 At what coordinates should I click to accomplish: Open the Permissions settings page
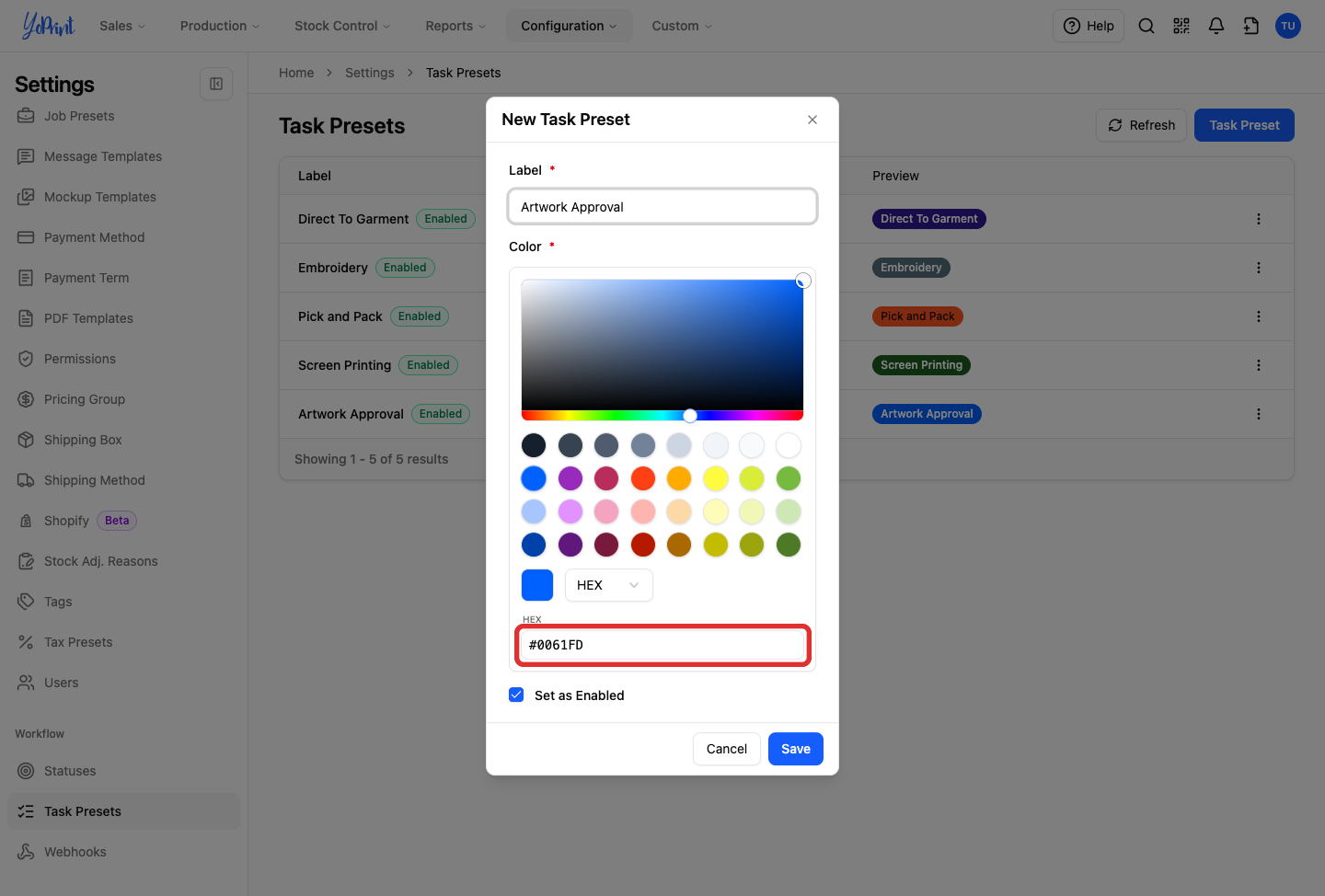[123, 359]
